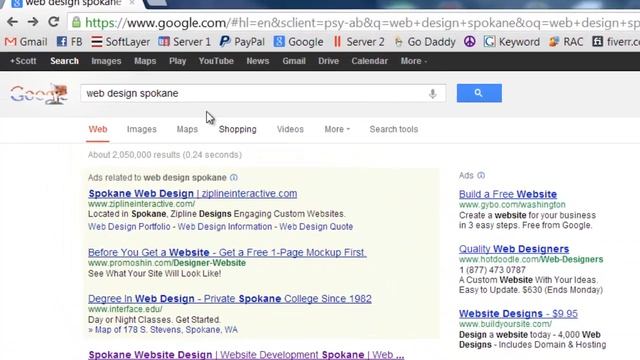This screenshot has height=360, width=640.
Task: Open Calendar in the black Google bar
Action: 369,61
